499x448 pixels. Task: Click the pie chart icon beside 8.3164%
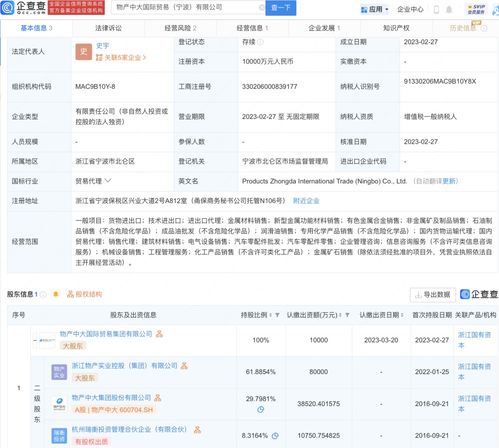275,436
